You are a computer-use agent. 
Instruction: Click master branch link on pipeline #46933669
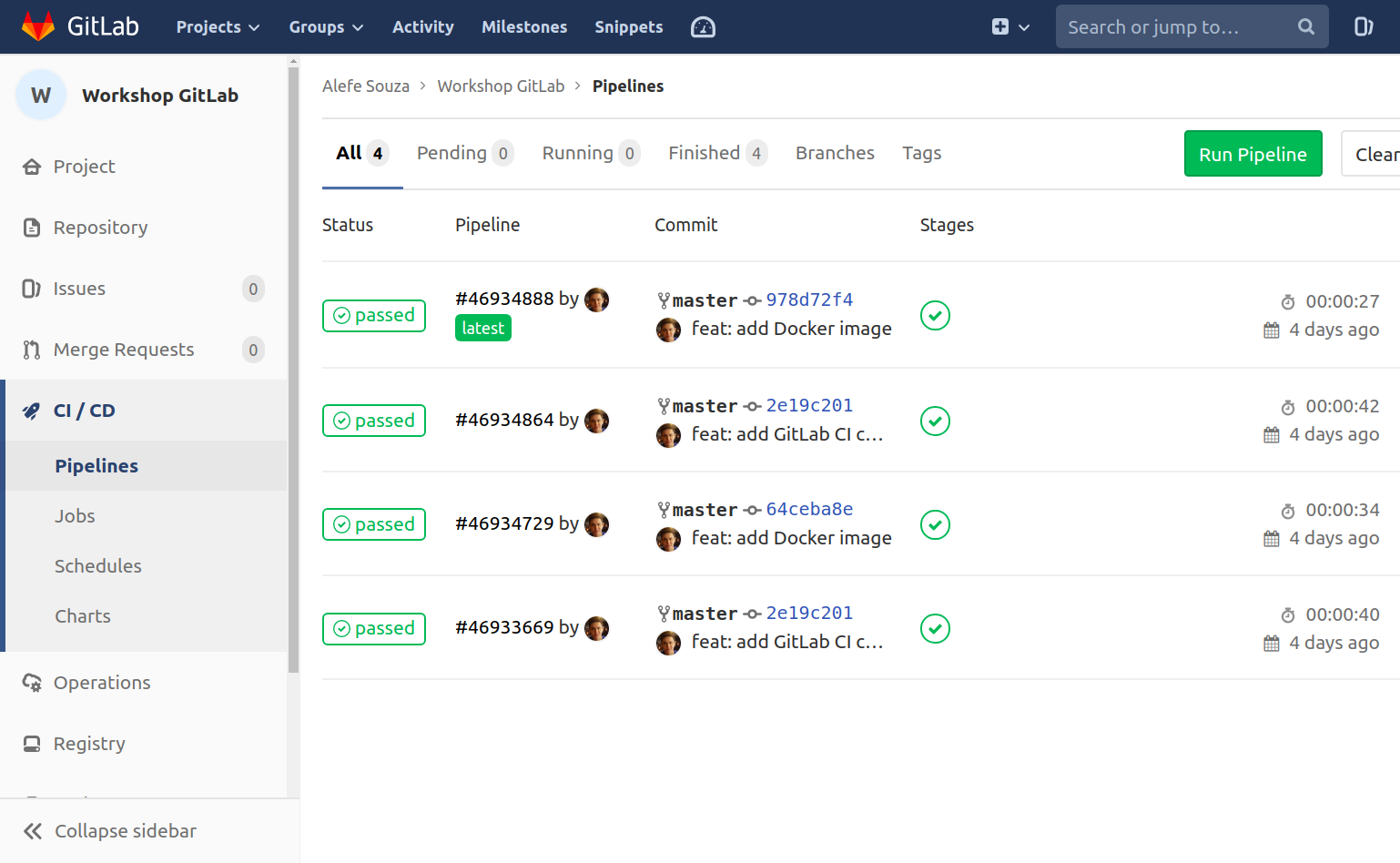tap(705, 614)
